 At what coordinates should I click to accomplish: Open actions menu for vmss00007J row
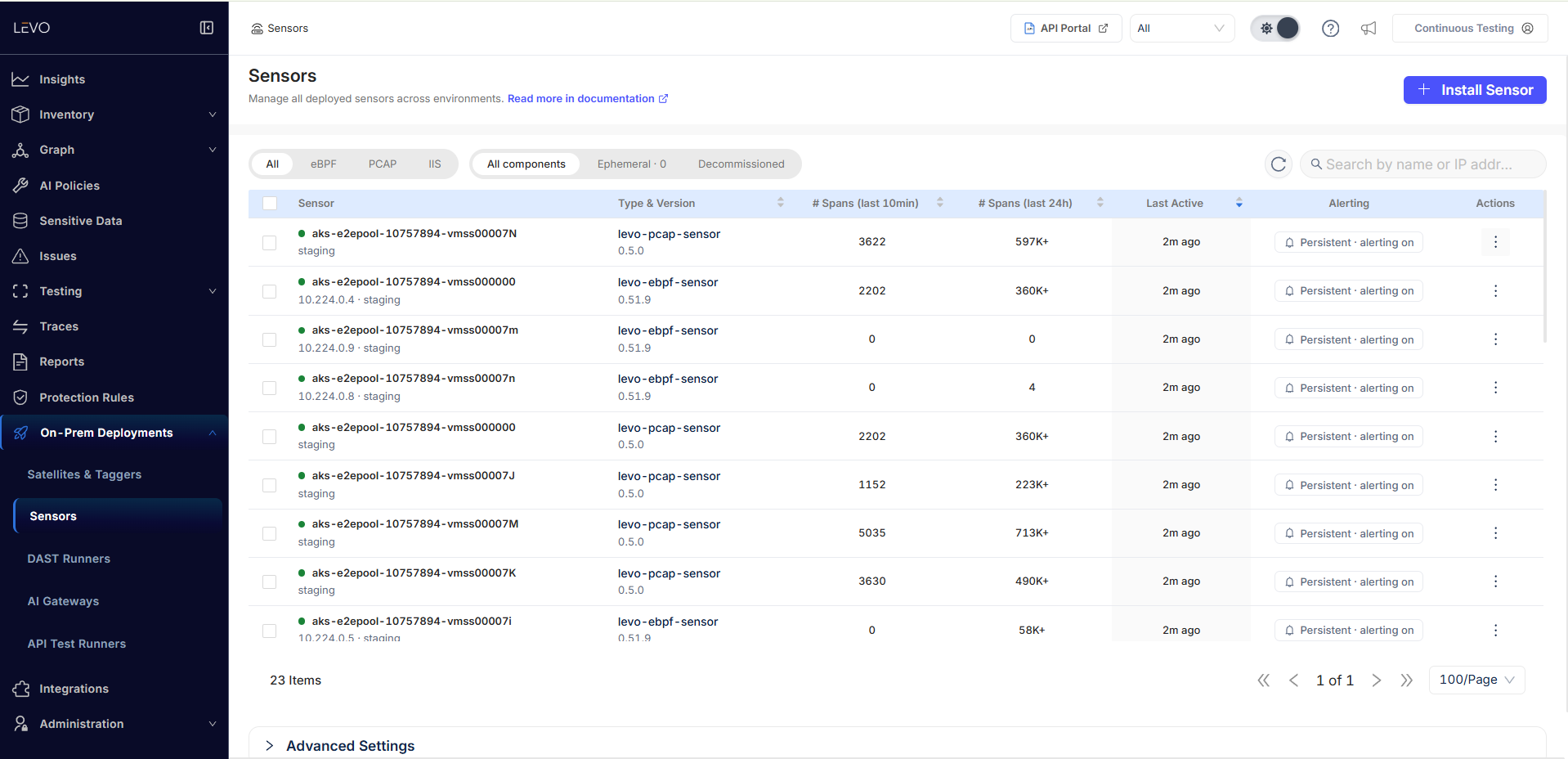1495,485
